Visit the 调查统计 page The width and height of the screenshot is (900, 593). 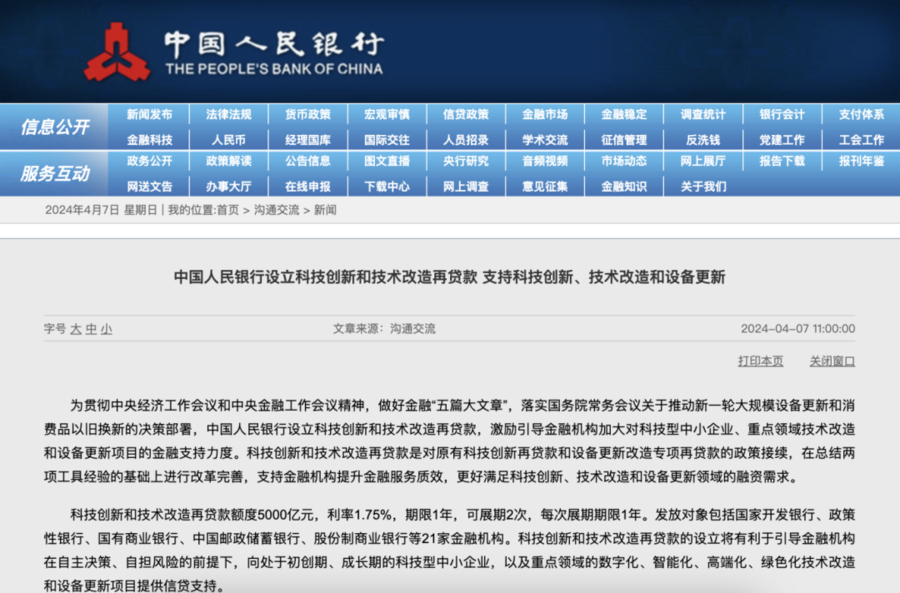[x=703, y=113]
